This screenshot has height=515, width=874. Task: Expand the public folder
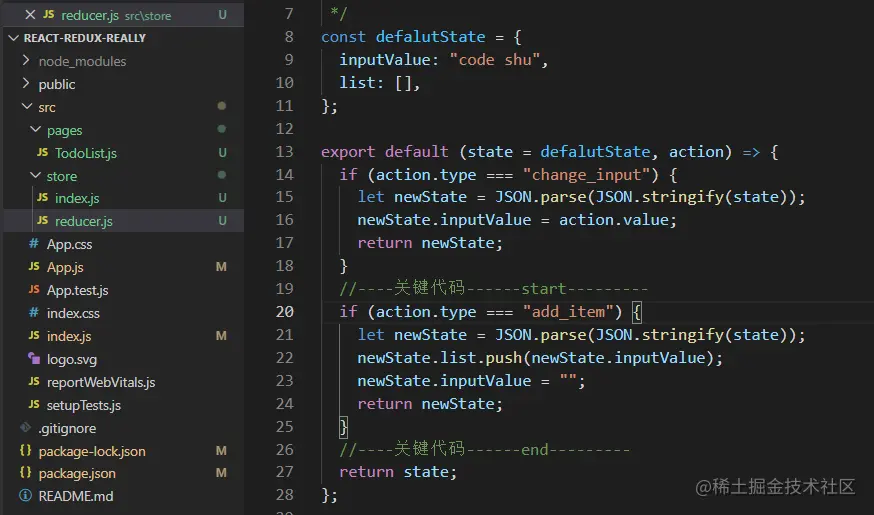click(x=26, y=84)
